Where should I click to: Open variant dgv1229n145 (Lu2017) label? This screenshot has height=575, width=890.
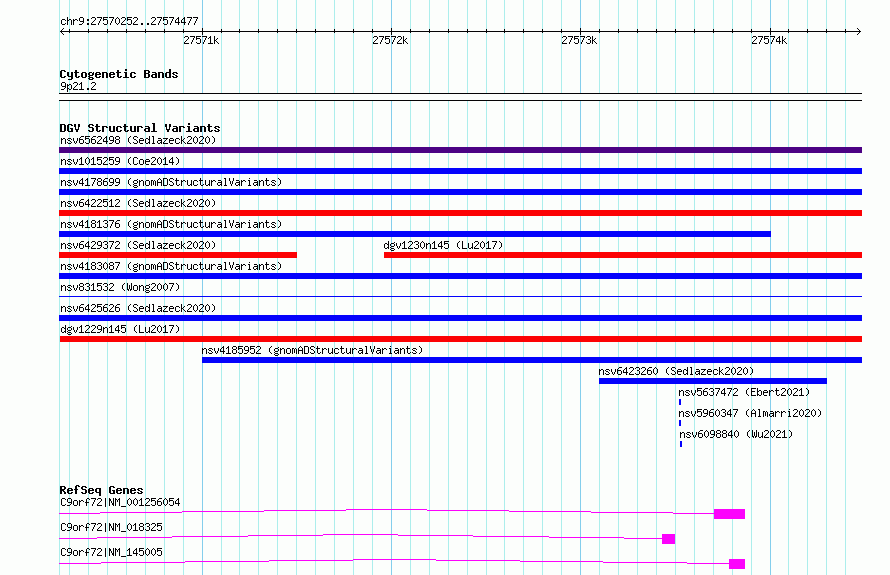point(120,329)
